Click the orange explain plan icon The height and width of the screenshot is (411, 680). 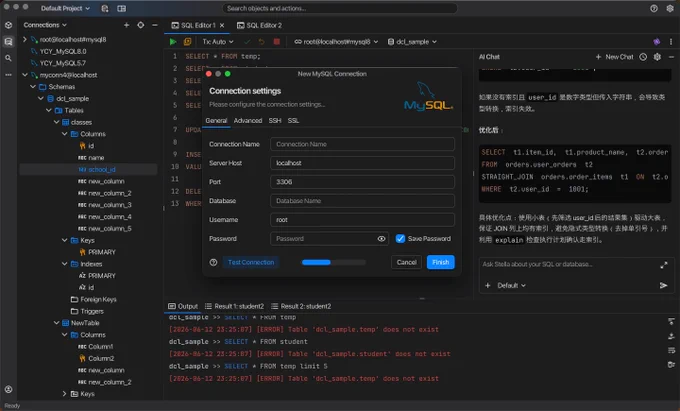187,42
